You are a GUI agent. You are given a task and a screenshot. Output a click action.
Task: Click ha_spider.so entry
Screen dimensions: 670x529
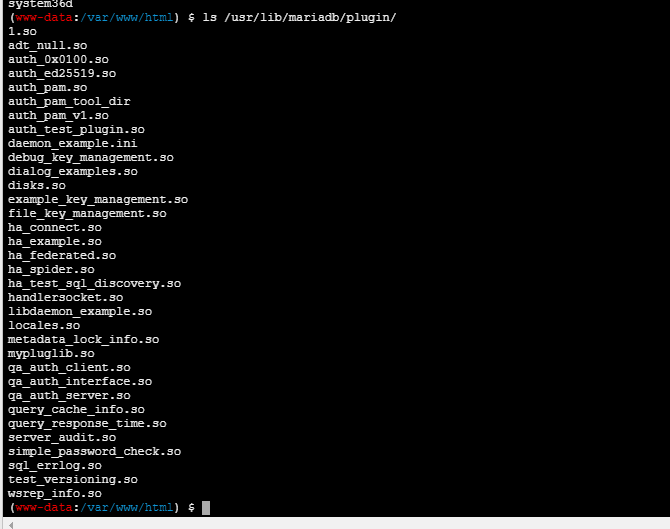[x=51, y=270]
